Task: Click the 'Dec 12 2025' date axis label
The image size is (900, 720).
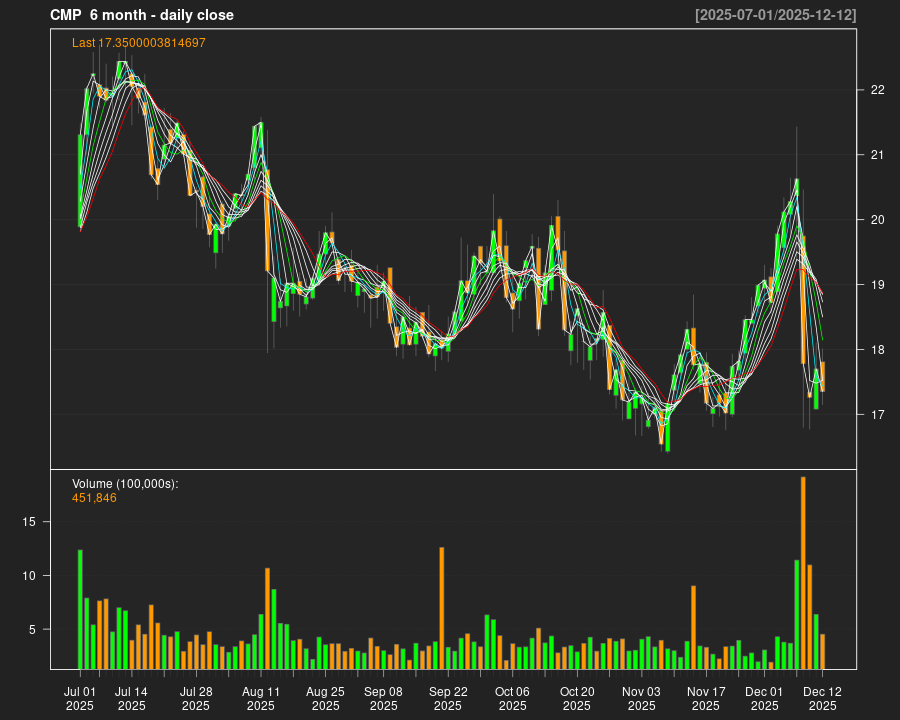Action: (x=822, y=698)
